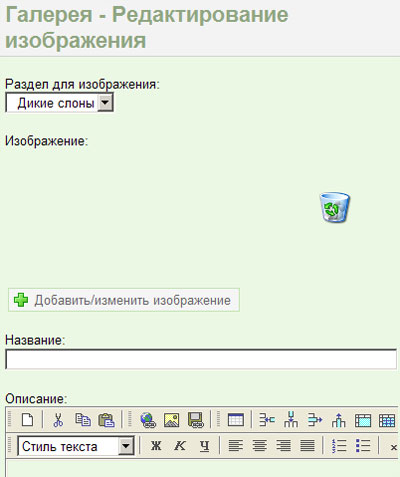Image resolution: width=400 pixels, height=477 pixels.
Task: Insert hyperlink with the globe icon
Action: 148,420
